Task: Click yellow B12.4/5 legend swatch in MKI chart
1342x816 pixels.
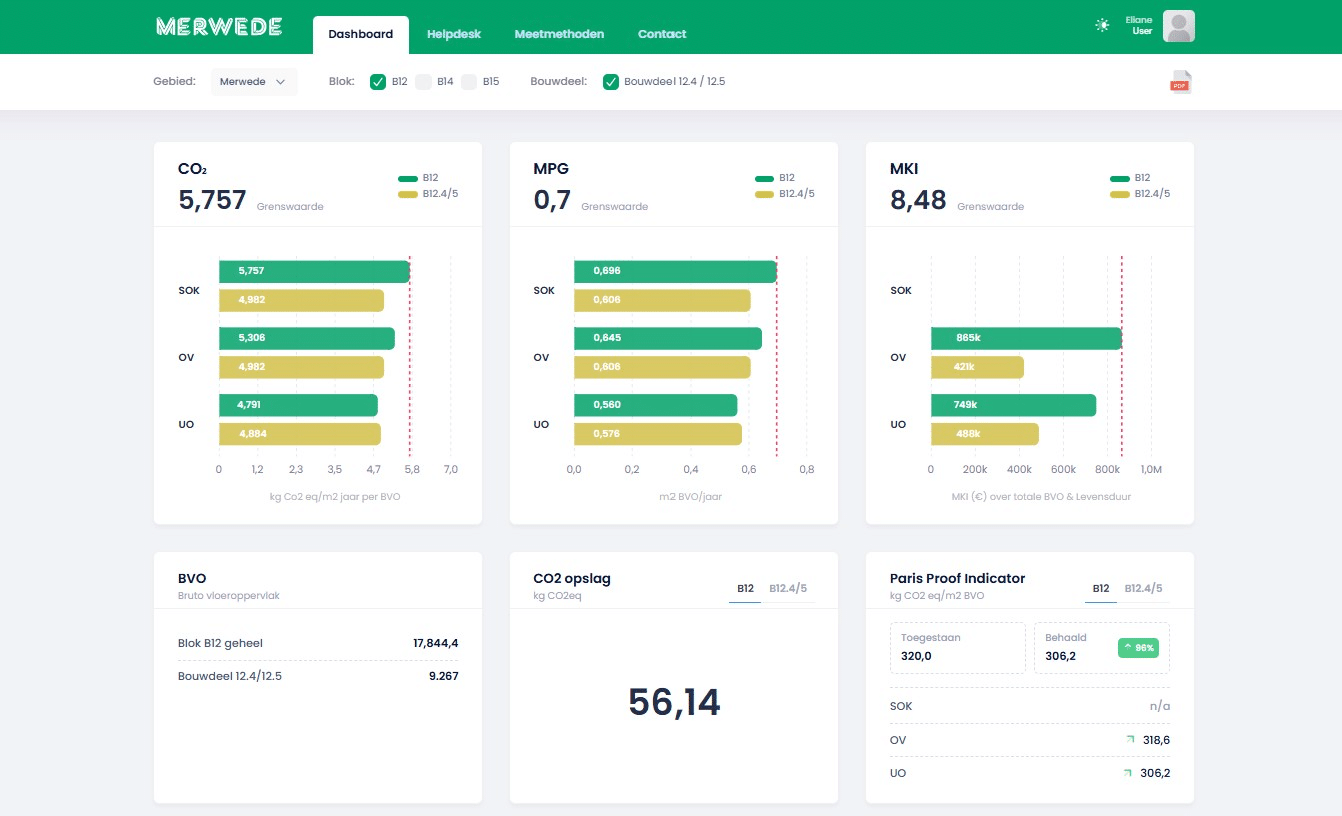Action: [x=1119, y=194]
